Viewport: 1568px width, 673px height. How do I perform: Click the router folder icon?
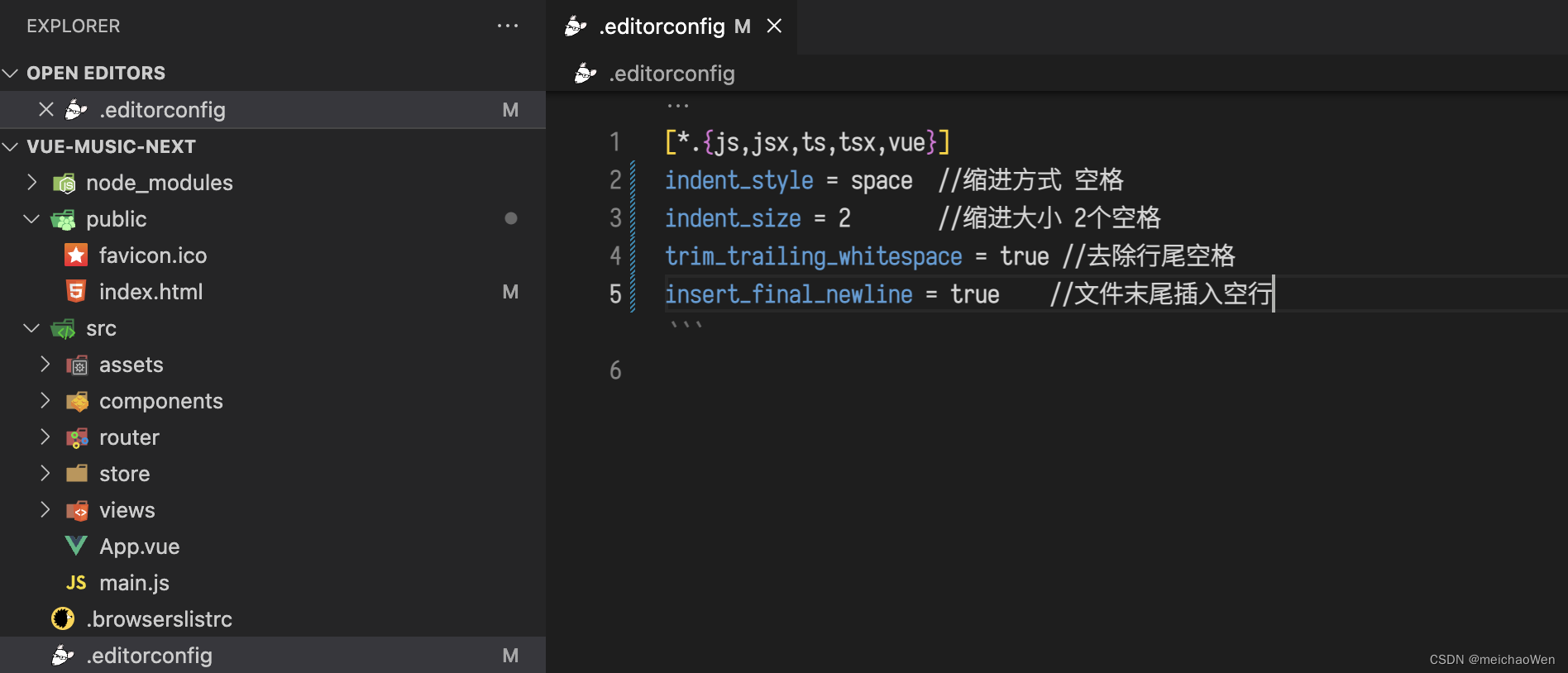tap(77, 437)
